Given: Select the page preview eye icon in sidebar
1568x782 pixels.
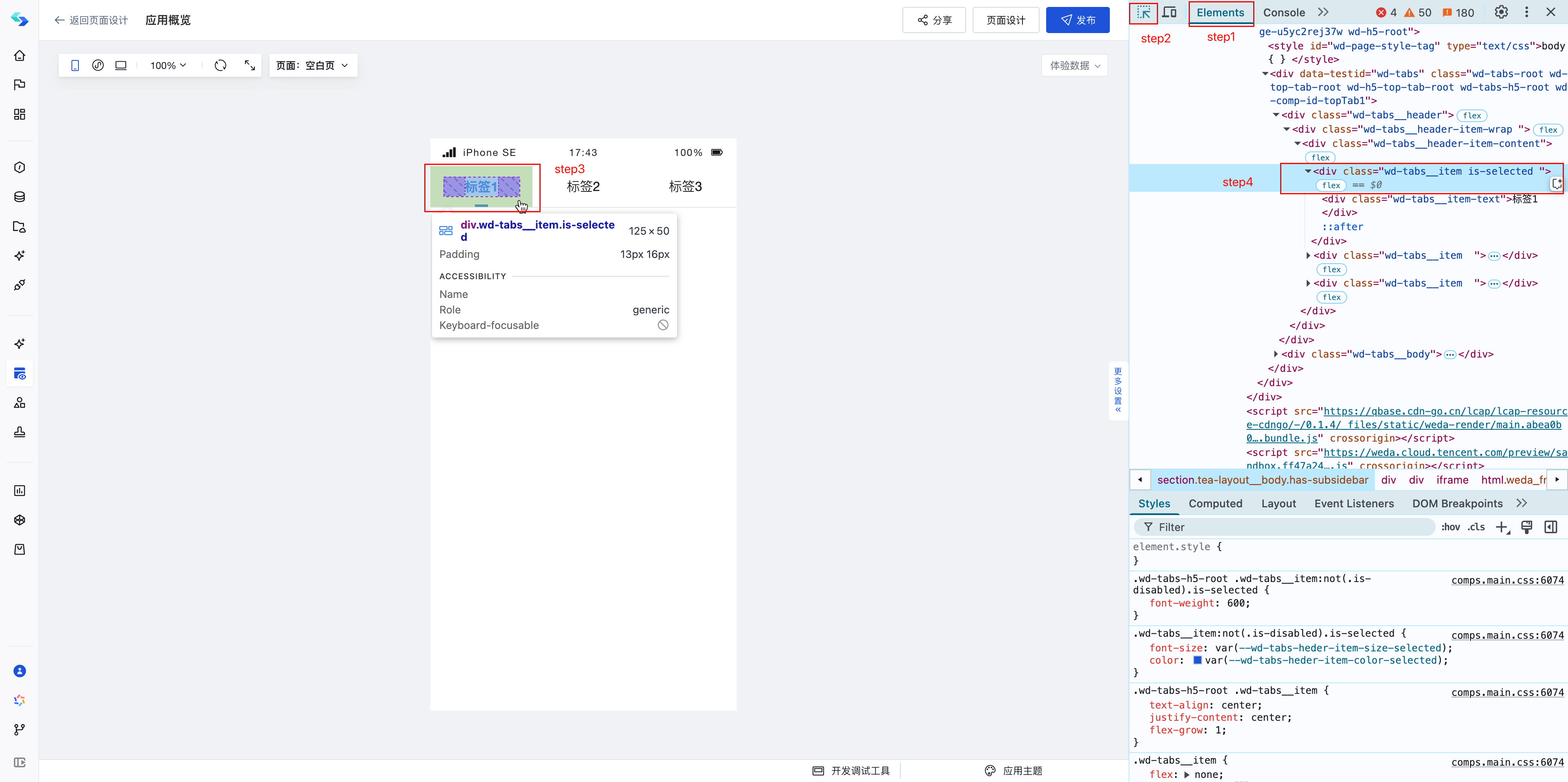Looking at the screenshot, I should point(20,374).
